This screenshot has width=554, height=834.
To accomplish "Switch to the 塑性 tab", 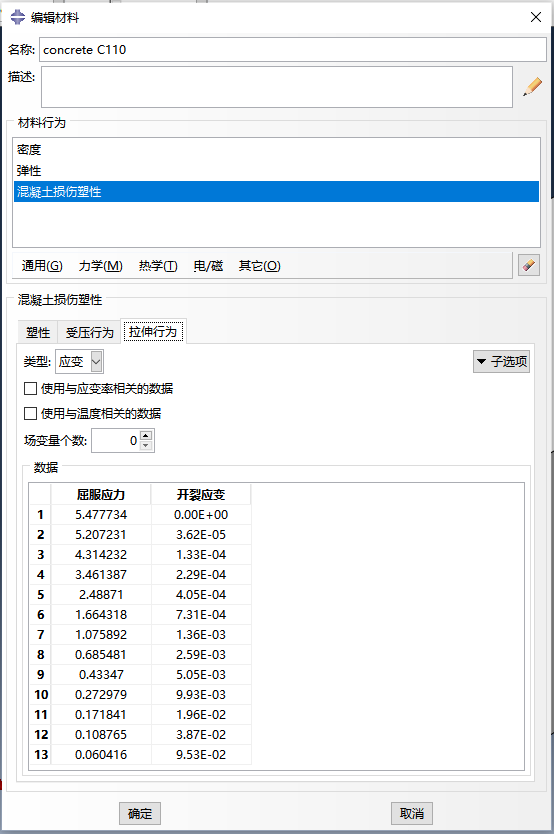I will [38, 333].
